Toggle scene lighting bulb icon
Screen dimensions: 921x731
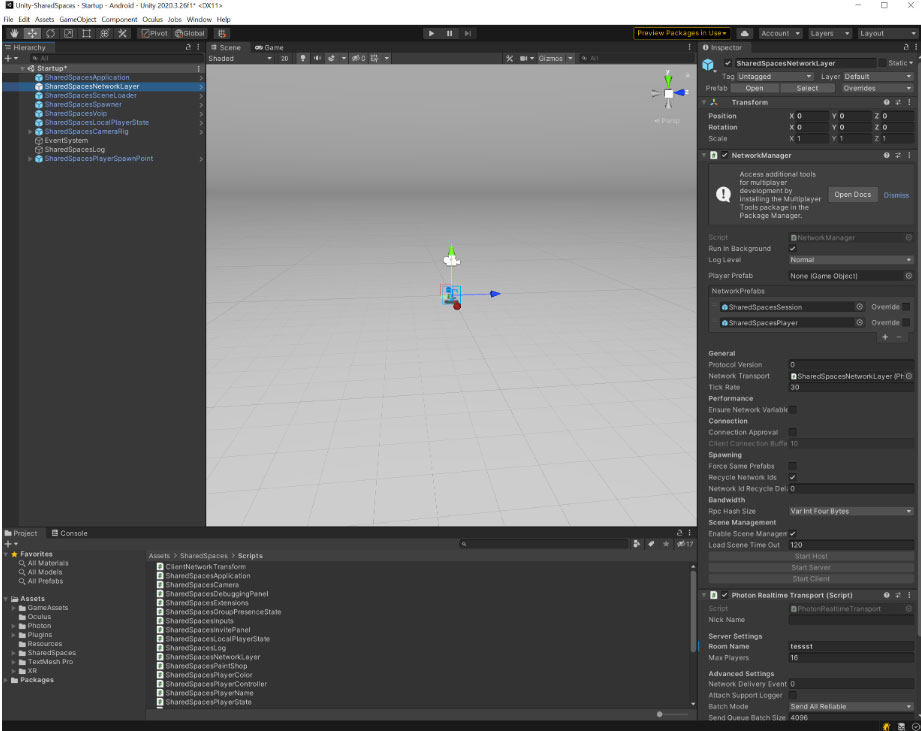302,58
